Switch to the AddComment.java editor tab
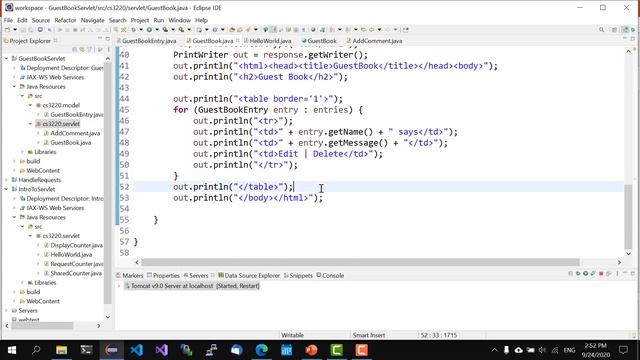The width and height of the screenshot is (640, 360). (374, 41)
